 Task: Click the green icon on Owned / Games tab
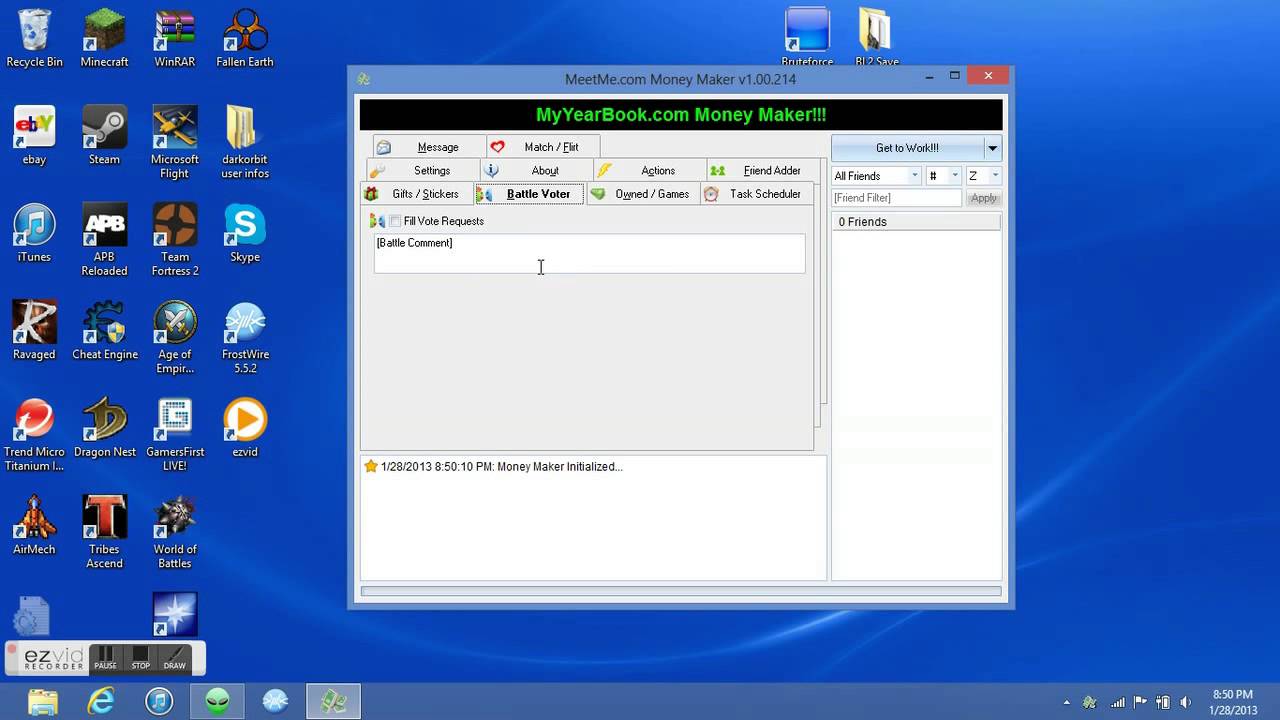click(597, 193)
